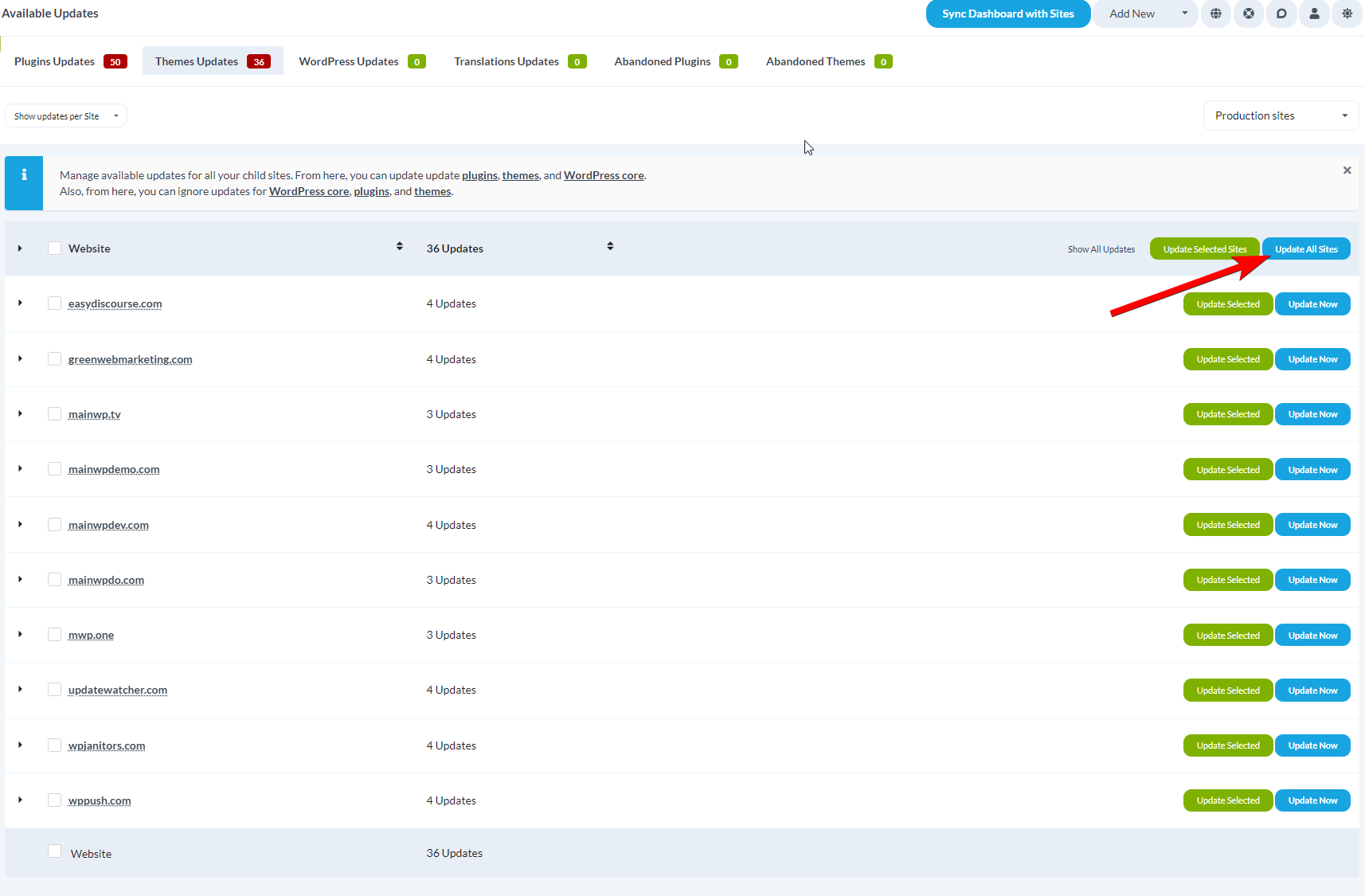Click Update All Sites
Screen dimensions: 1365x896
[1305, 248]
